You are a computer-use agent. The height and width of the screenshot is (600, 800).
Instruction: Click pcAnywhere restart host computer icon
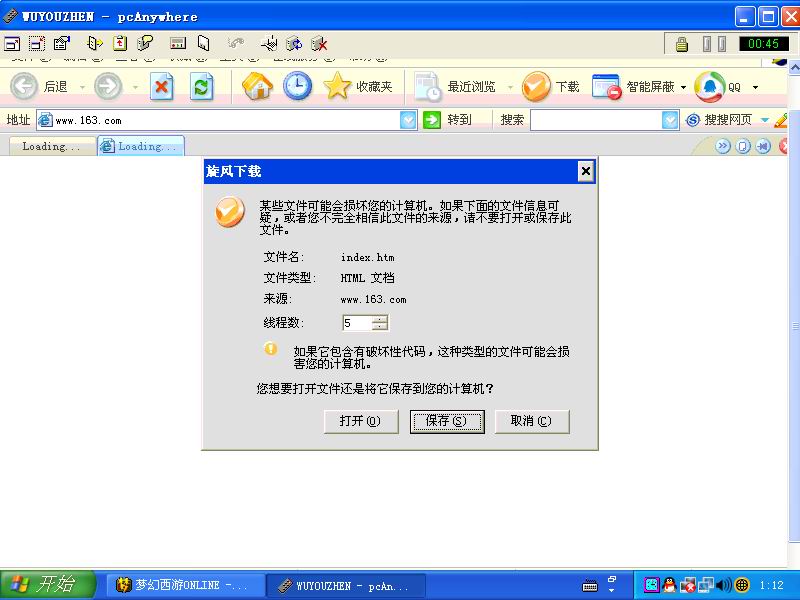(294, 44)
